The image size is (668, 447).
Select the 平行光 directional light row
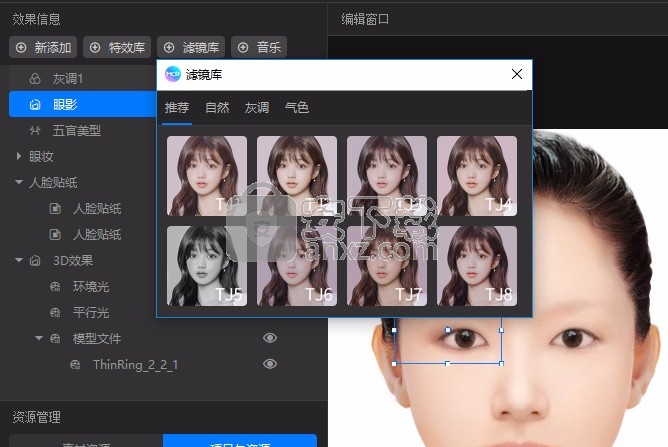pos(83,312)
